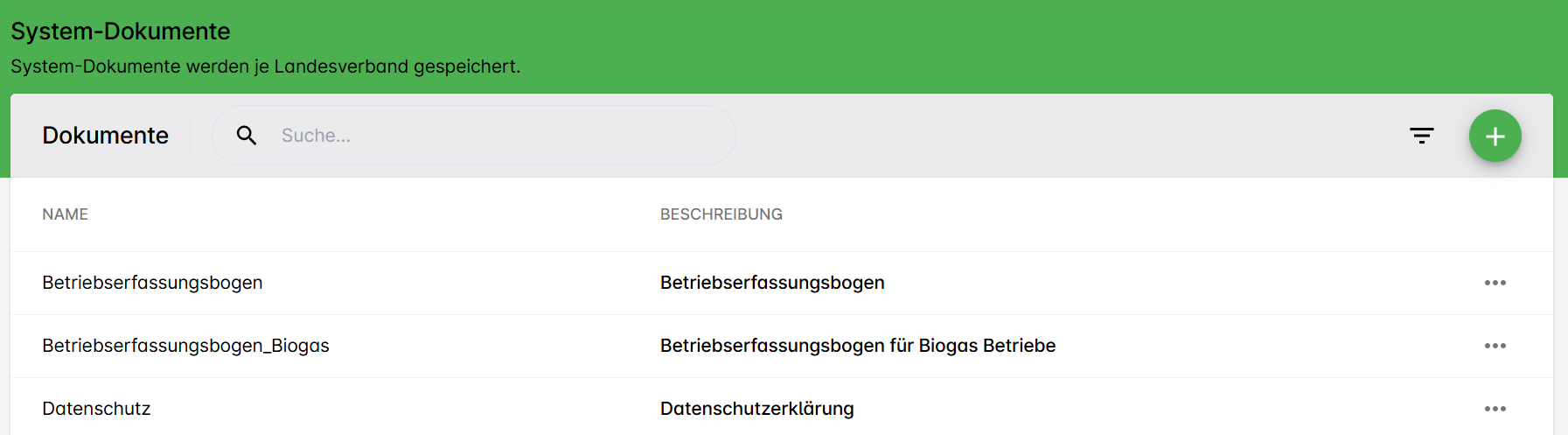Click the Betriebserfassungsbogen description cell
1568x435 pixels.
772,283
